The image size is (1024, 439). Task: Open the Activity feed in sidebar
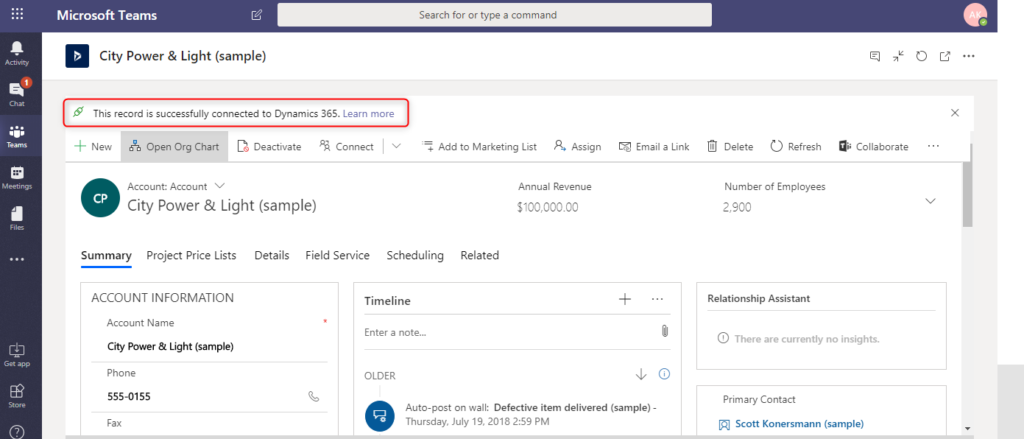coord(17,54)
